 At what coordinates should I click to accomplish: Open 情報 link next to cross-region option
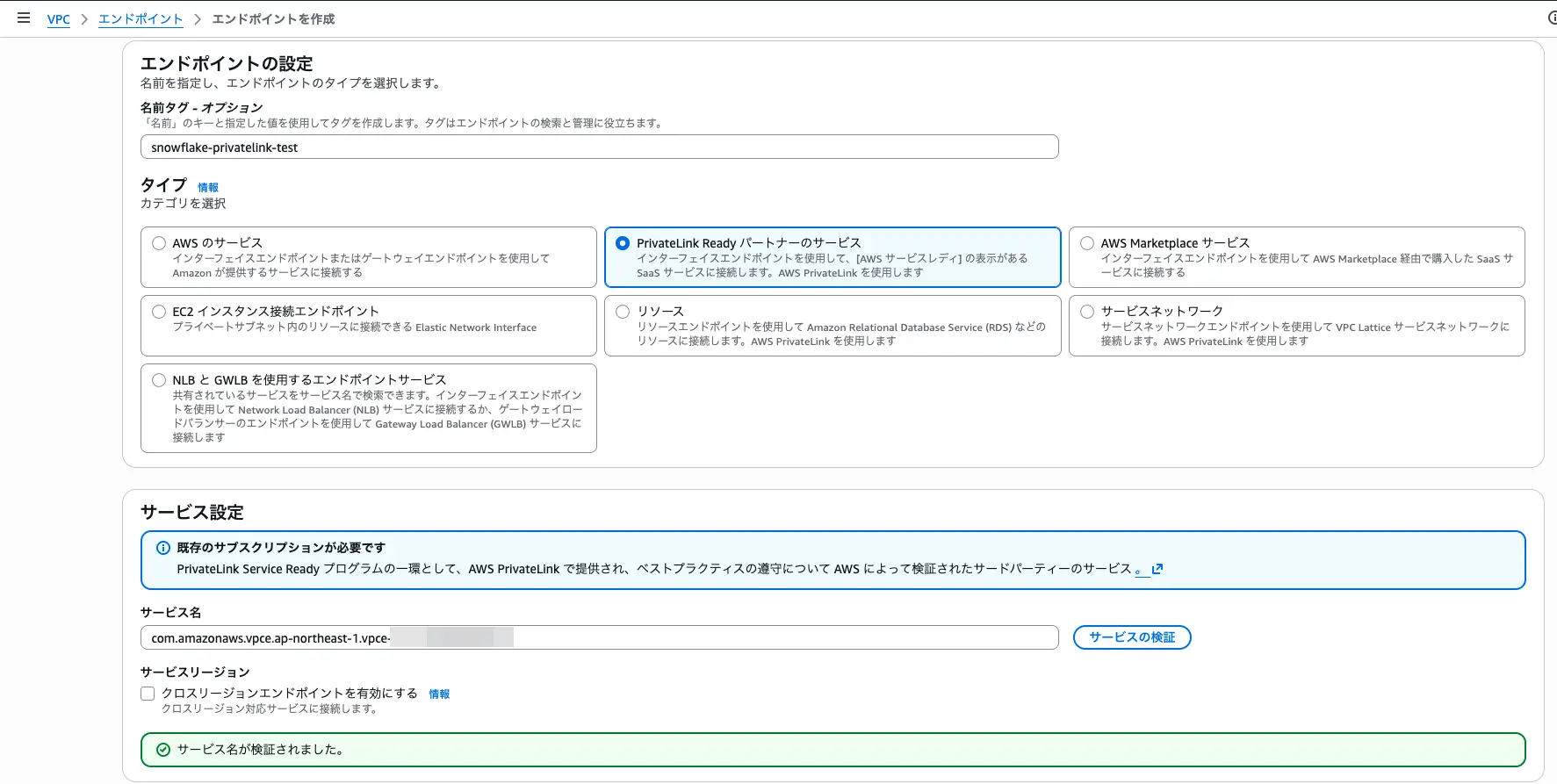(x=439, y=694)
